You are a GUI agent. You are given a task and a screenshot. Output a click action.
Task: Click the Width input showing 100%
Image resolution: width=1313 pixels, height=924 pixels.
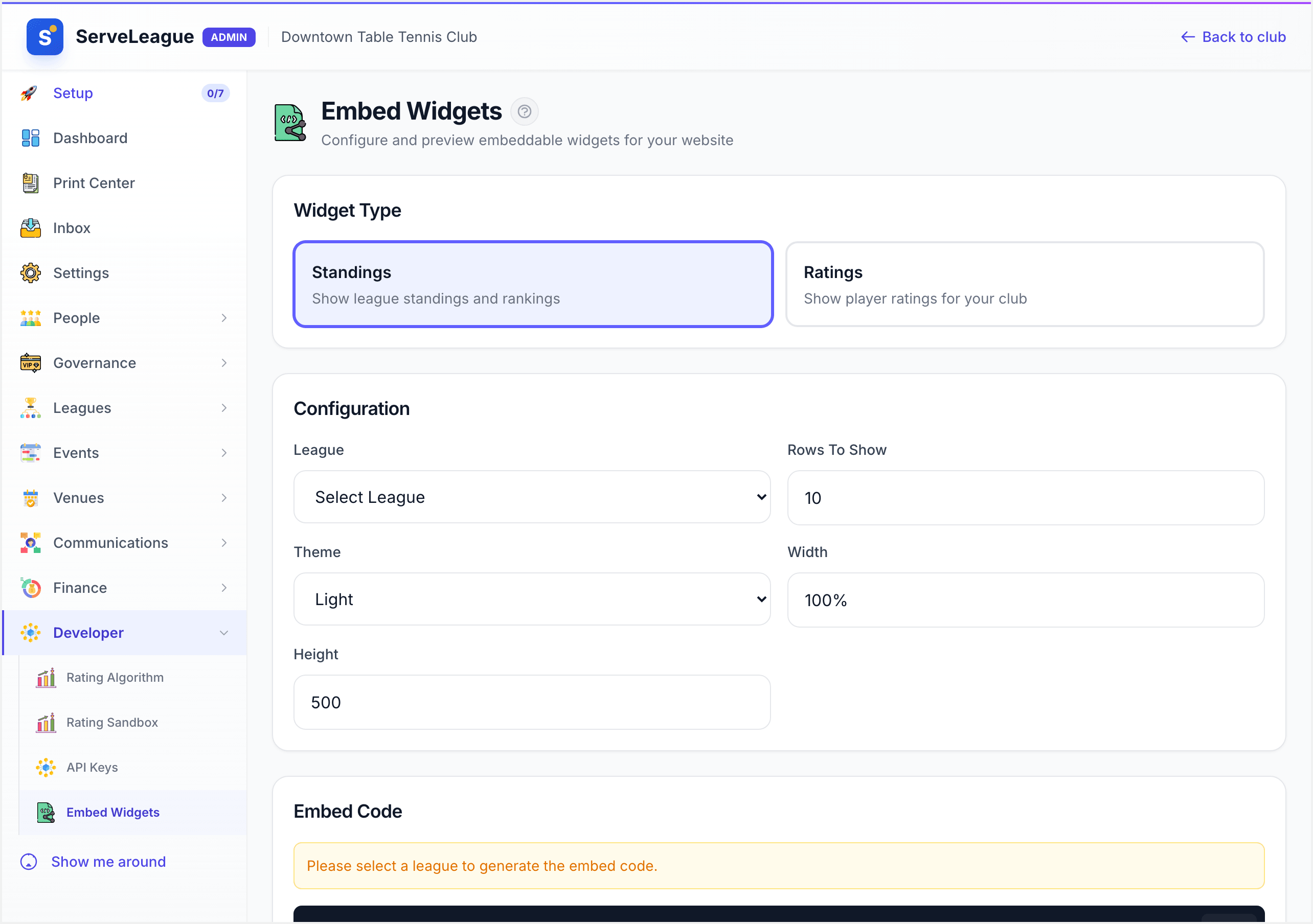point(1025,600)
